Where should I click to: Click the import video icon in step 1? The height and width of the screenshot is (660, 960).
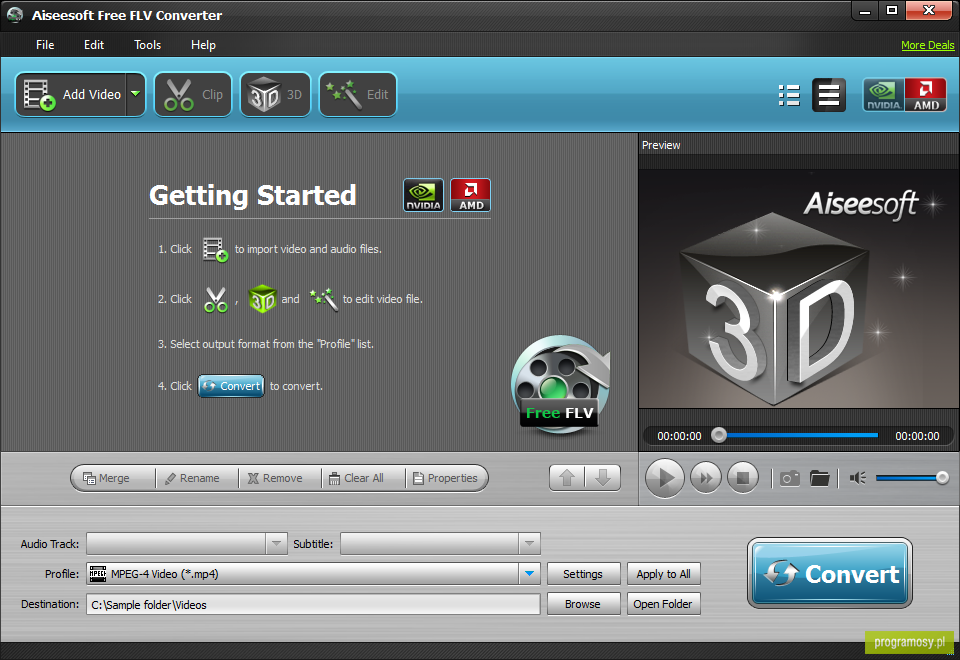(216, 250)
